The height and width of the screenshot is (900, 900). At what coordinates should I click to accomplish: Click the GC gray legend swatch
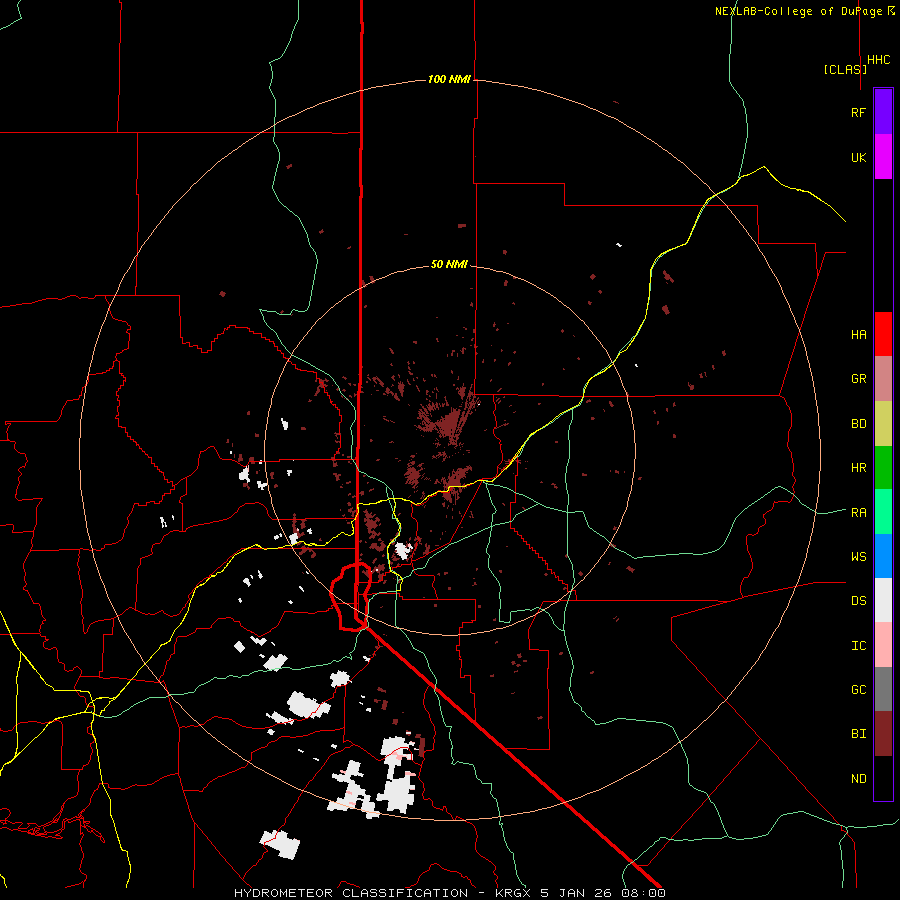tap(883, 689)
